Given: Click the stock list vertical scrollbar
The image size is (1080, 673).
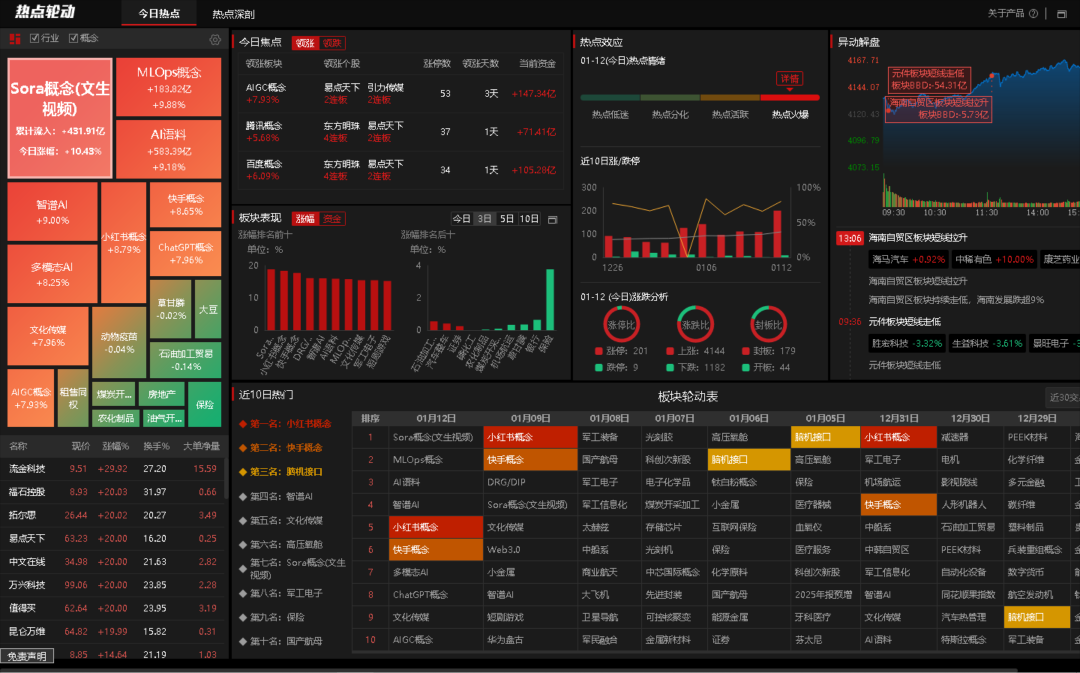Looking at the screenshot, I should tap(226, 479).
